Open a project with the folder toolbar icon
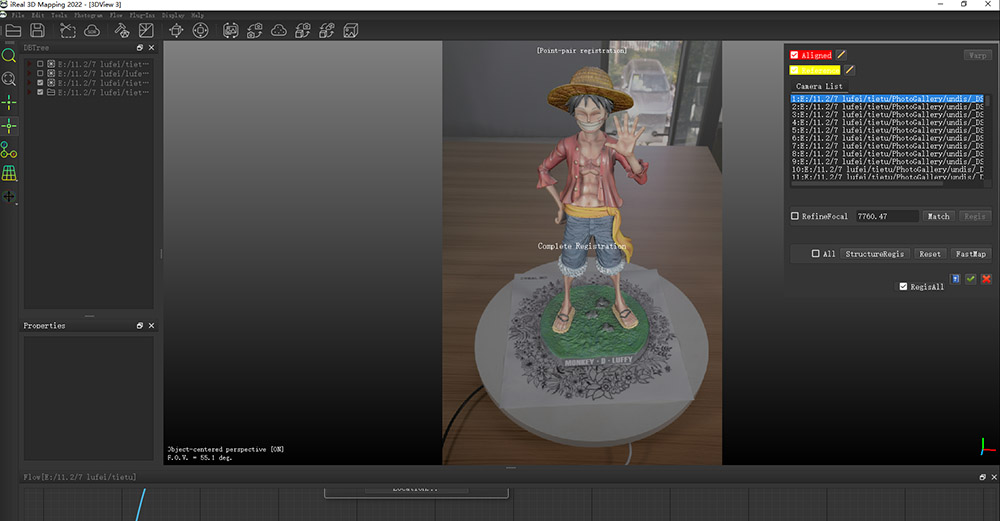1000x521 pixels. (x=13, y=30)
